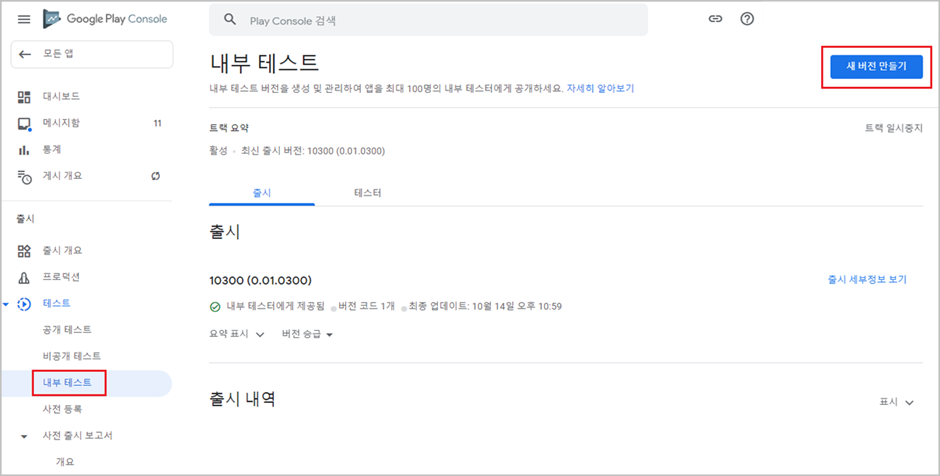This screenshot has width=940, height=476.
Task: Click the 출시 내역 heading
Action: pyautogui.click(x=242, y=399)
